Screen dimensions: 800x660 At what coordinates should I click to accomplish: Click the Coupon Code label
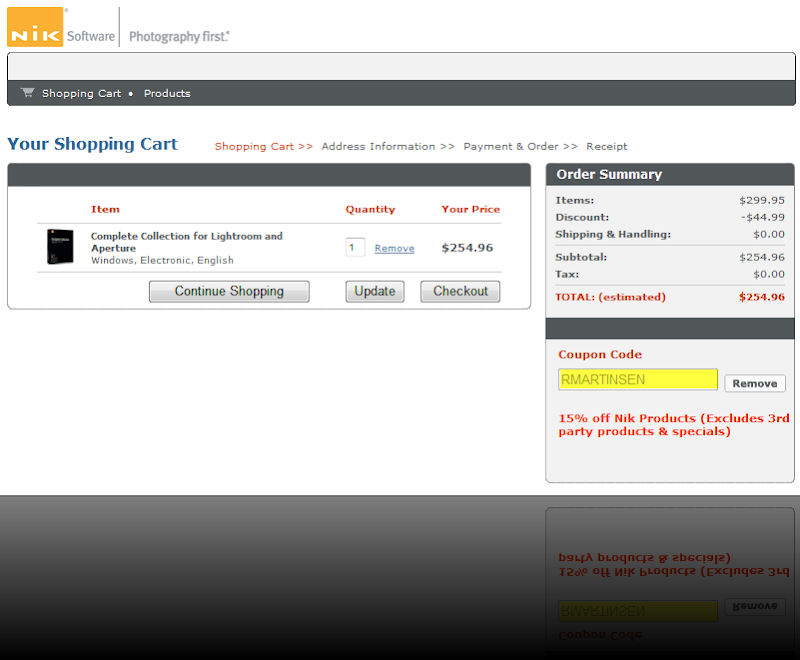click(600, 354)
